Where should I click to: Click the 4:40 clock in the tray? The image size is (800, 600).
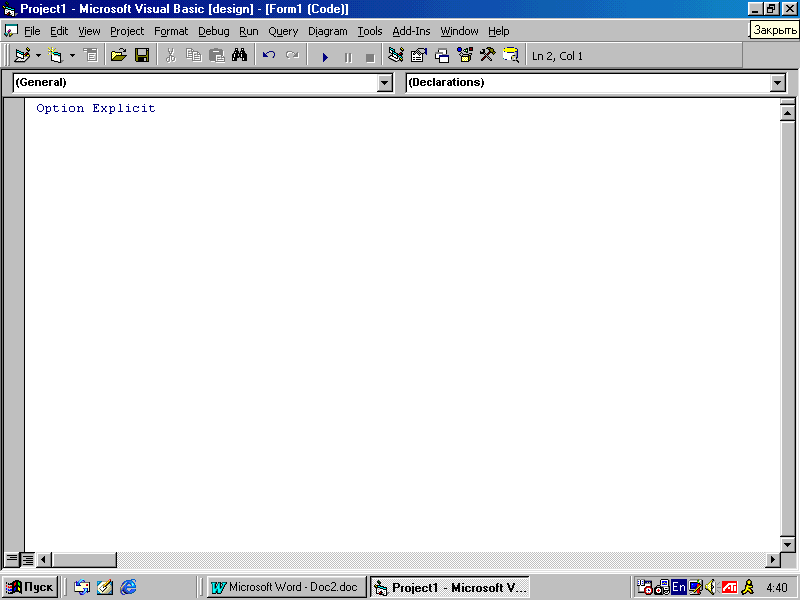point(777,588)
